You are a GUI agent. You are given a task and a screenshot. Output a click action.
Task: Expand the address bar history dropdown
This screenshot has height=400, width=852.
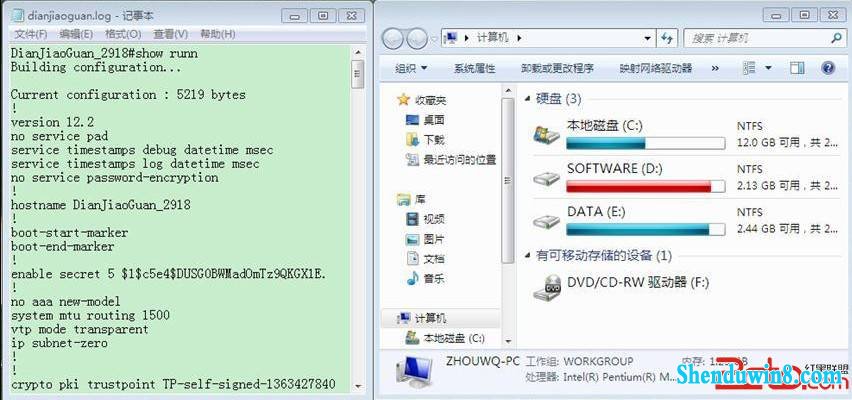647,39
